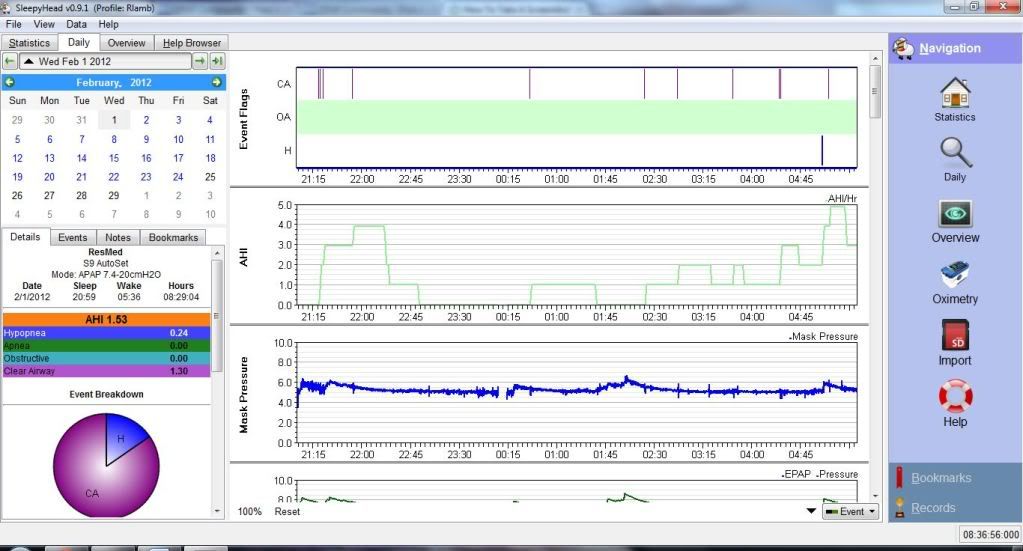The width and height of the screenshot is (1023, 551).
Task: Select the Details tab
Action: [x=25, y=237]
